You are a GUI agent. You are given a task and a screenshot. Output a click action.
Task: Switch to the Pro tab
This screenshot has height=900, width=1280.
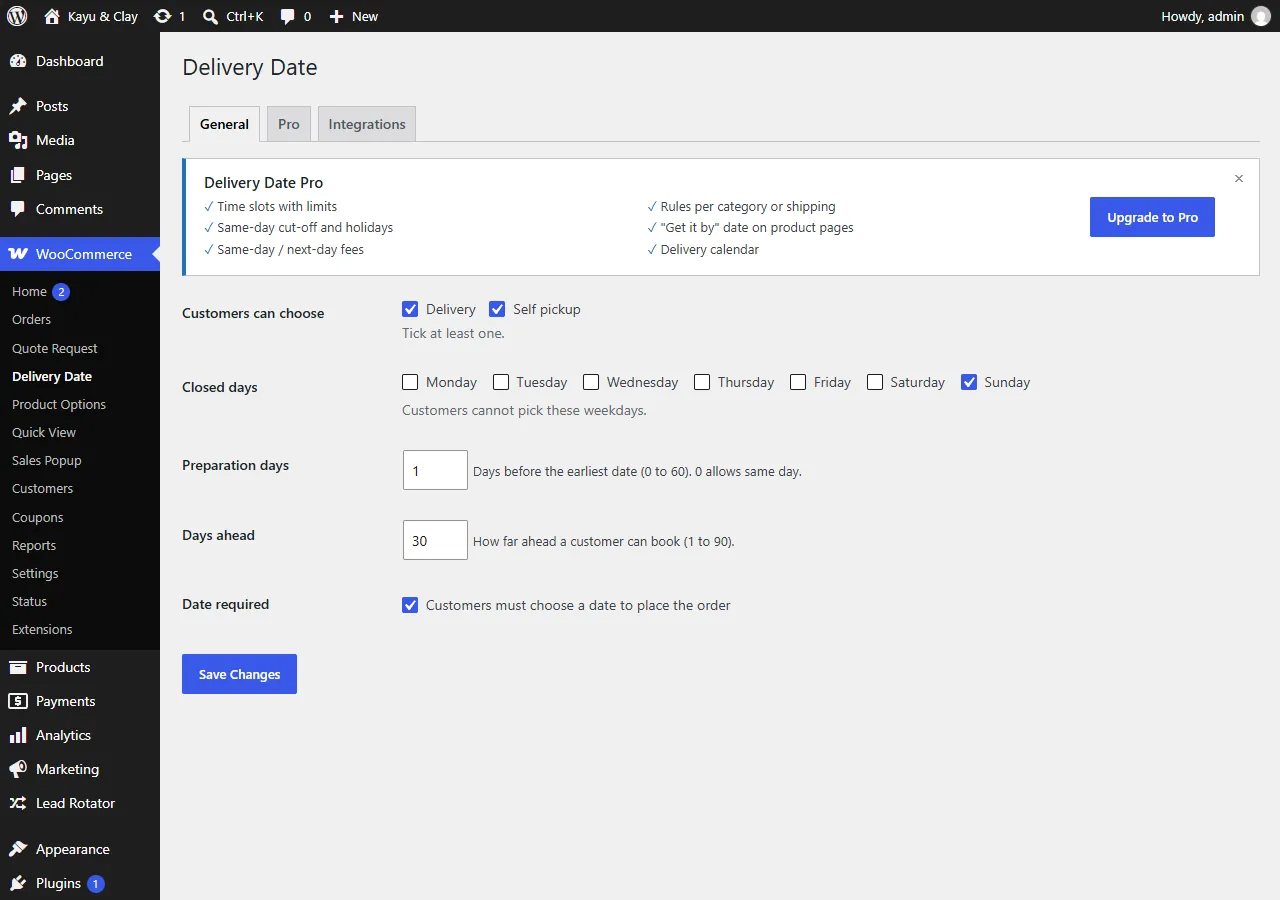pyautogui.click(x=289, y=124)
